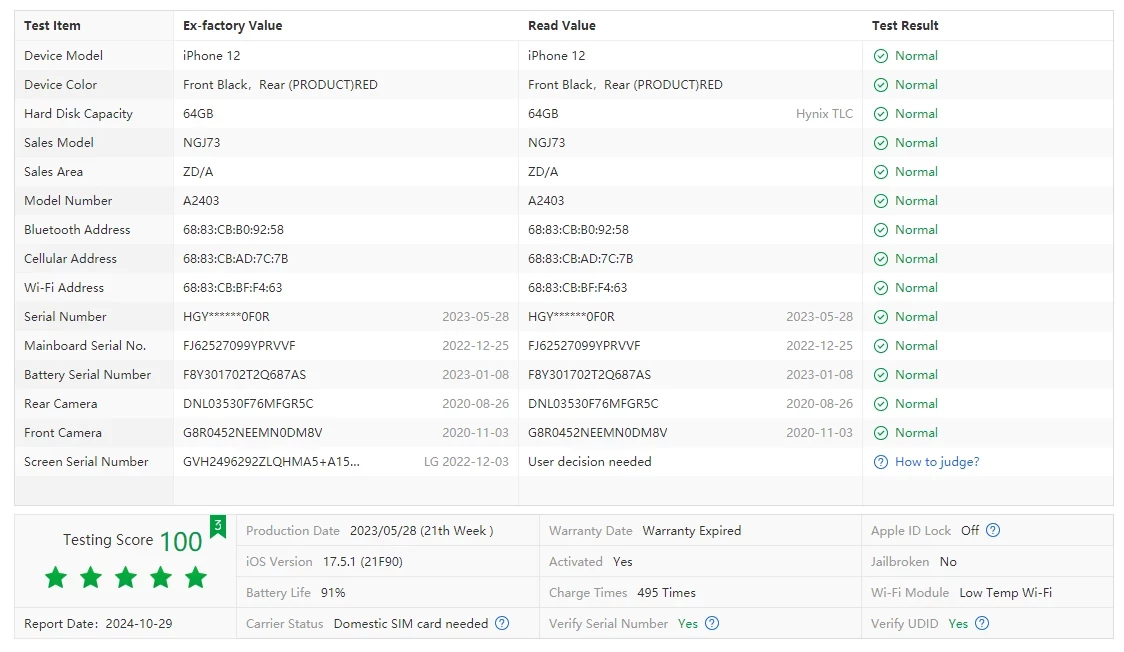Image resolution: width=1124 pixels, height=652 pixels.
Task: Select the LG 2022-12-03 screen date
Action: pos(466,462)
